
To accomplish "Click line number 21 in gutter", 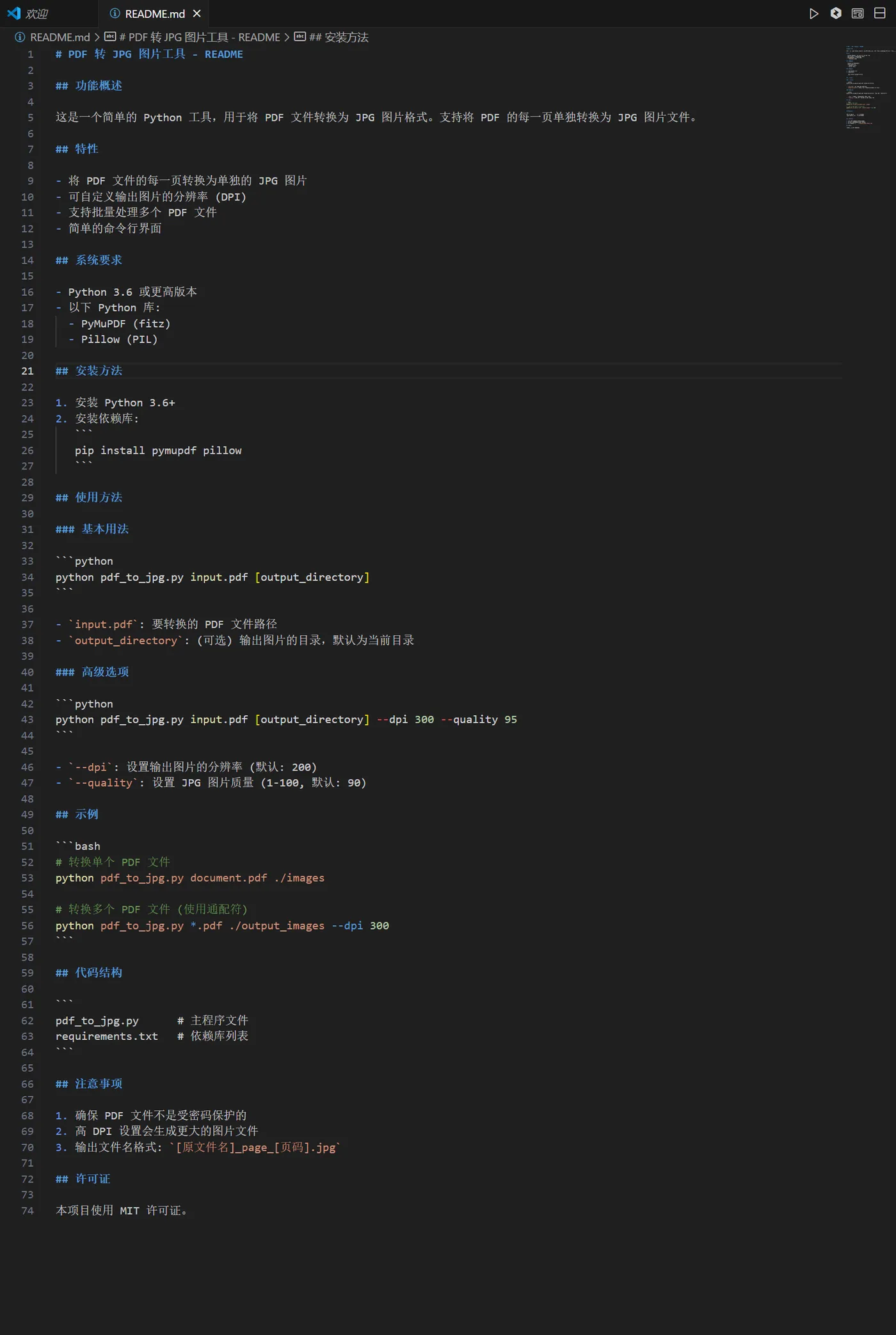I will coord(28,371).
